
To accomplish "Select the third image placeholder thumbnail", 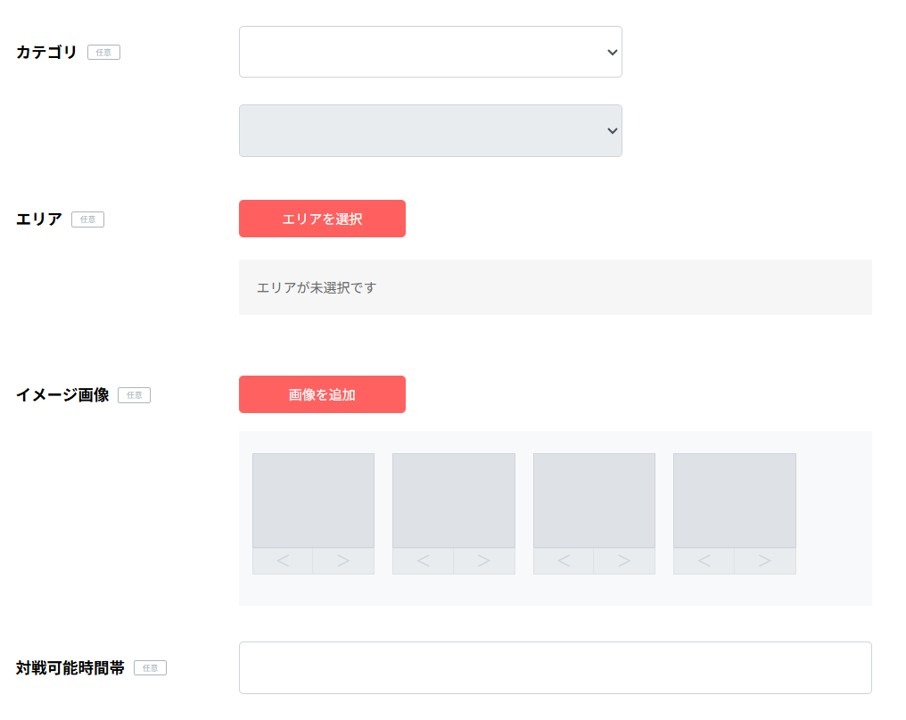I will coord(594,500).
